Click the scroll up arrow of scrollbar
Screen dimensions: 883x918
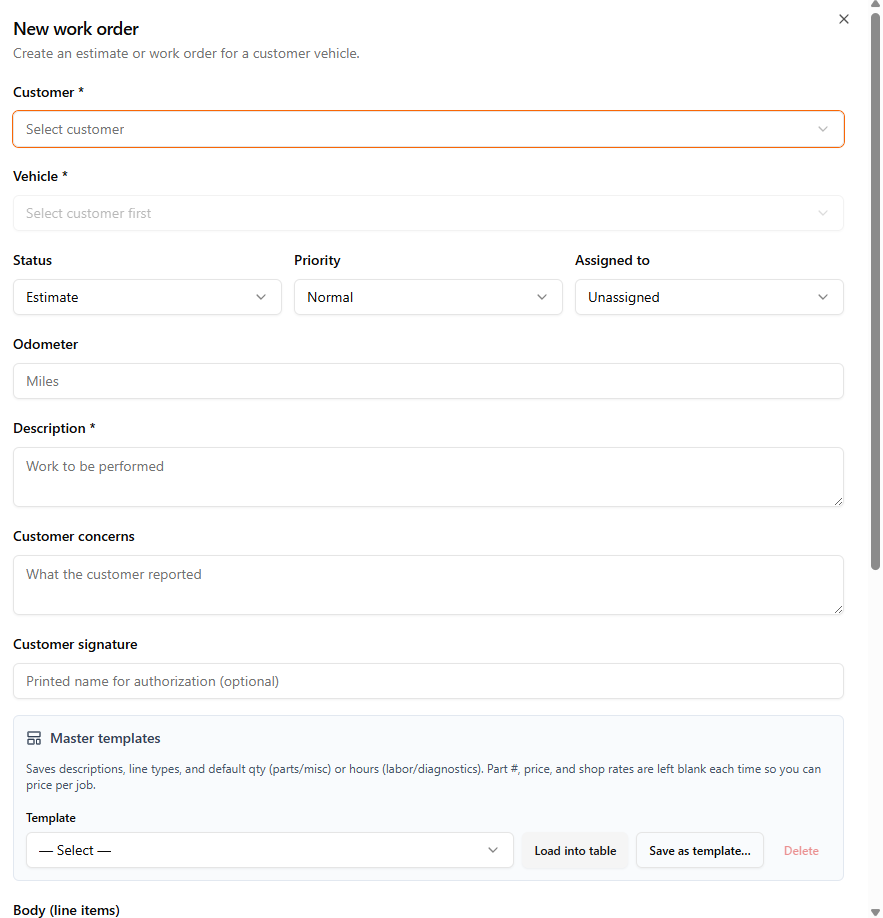(876, 6)
